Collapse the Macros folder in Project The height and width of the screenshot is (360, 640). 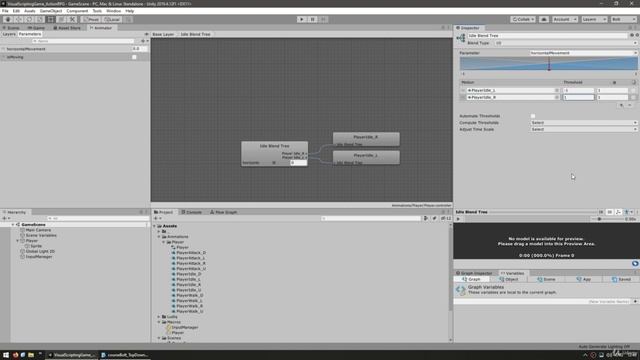[159, 322]
